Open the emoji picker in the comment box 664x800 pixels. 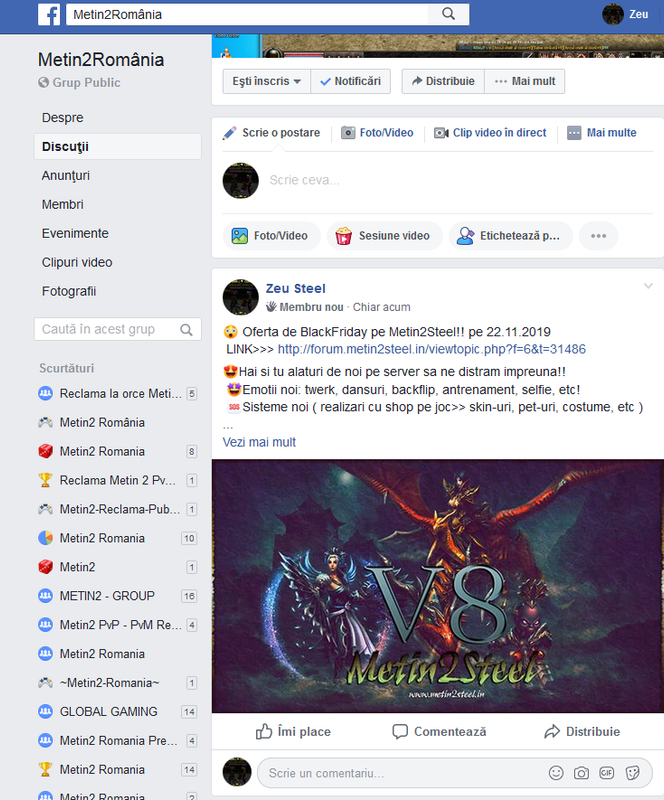556,773
